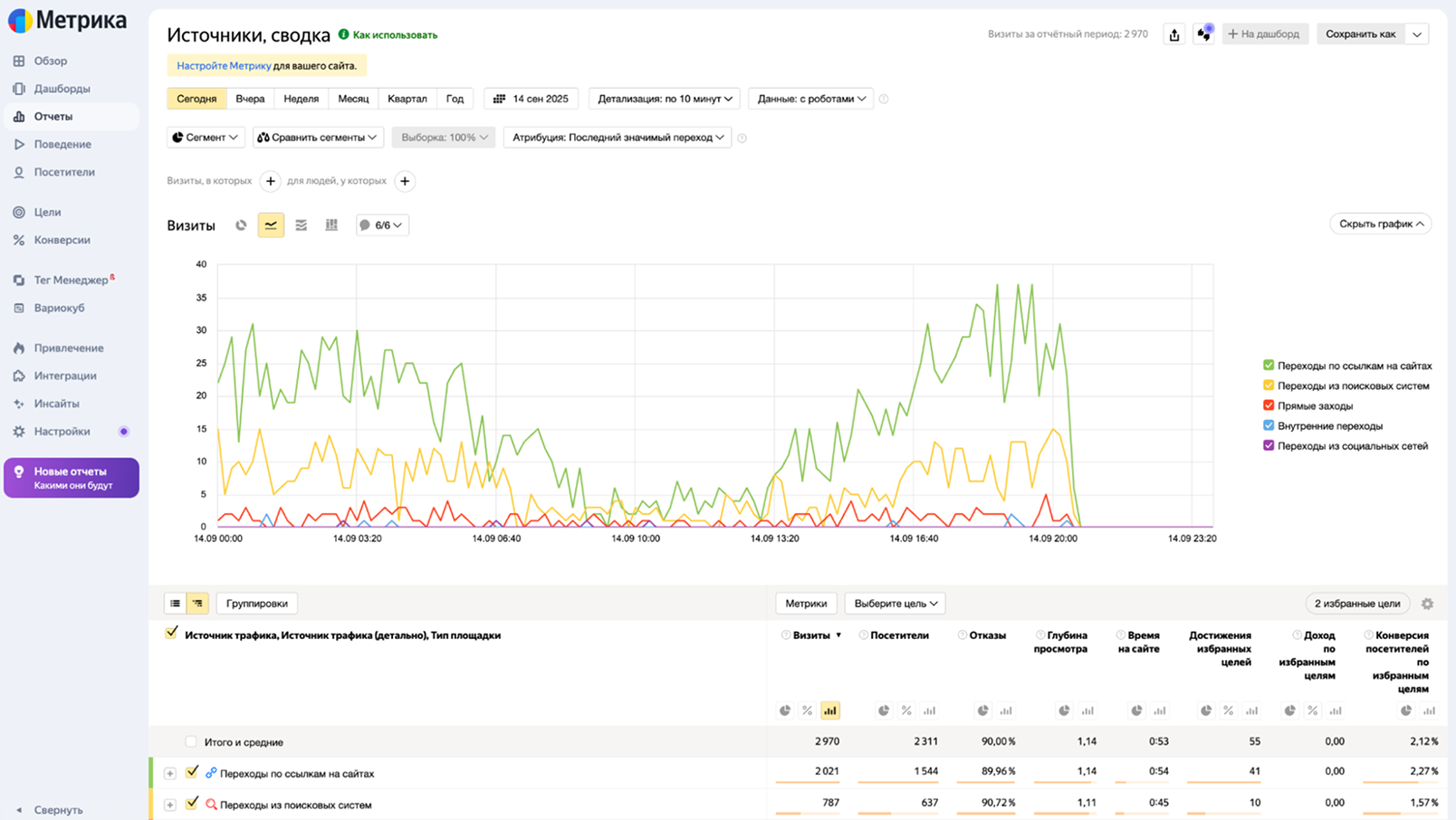Open the Данные: с роботами dropdown
1456x820 pixels.
[x=811, y=99]
